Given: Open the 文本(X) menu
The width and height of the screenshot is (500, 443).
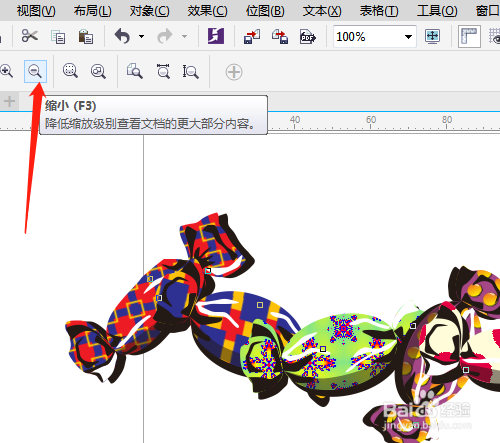Looking at the screenshot, I should tap(322, 11).
